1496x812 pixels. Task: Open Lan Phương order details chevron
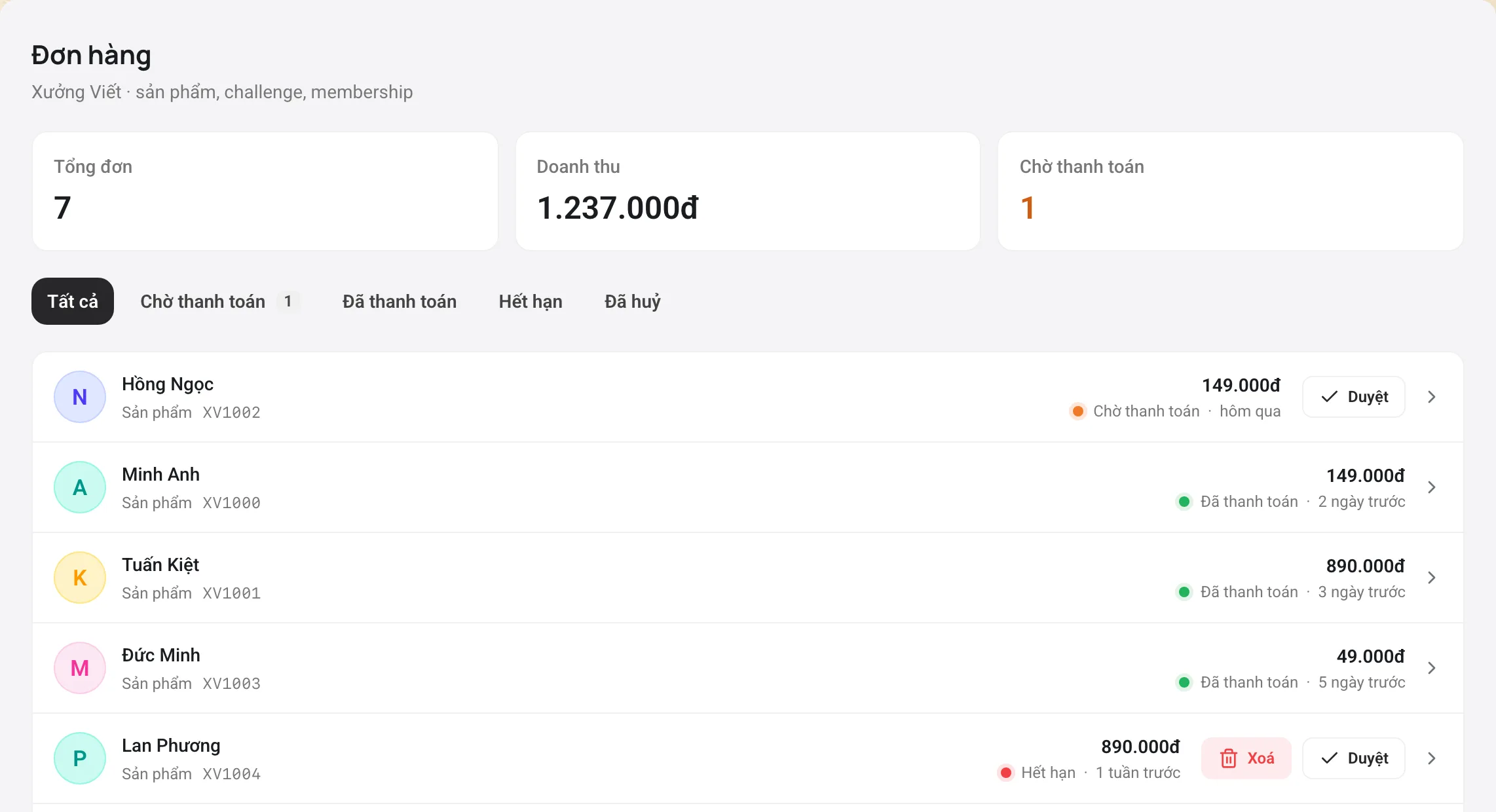click(x=1432, y=758)
